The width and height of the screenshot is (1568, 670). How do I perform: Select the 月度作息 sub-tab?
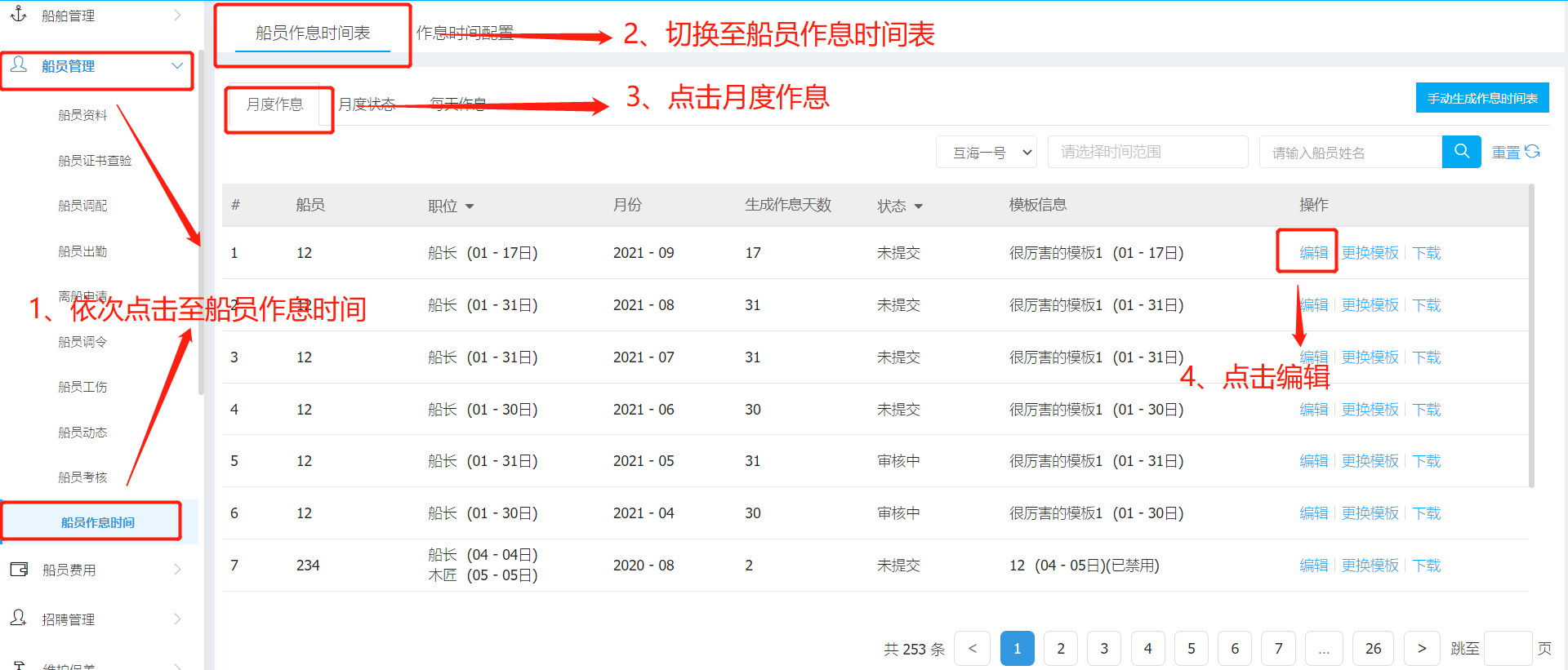click(275, 104)
